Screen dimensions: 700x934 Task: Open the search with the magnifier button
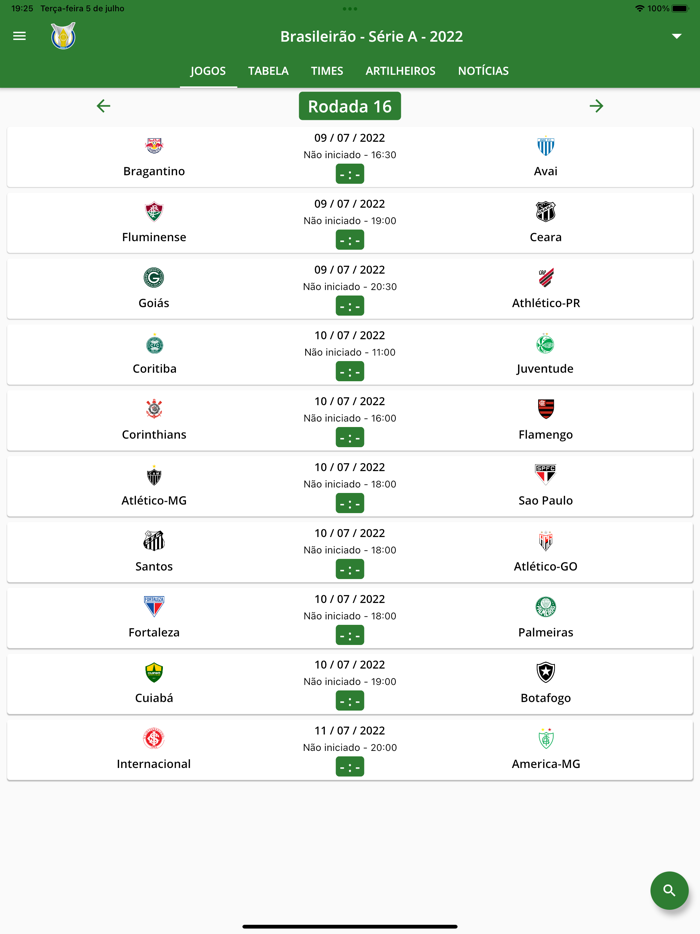[x=669, y=890]
